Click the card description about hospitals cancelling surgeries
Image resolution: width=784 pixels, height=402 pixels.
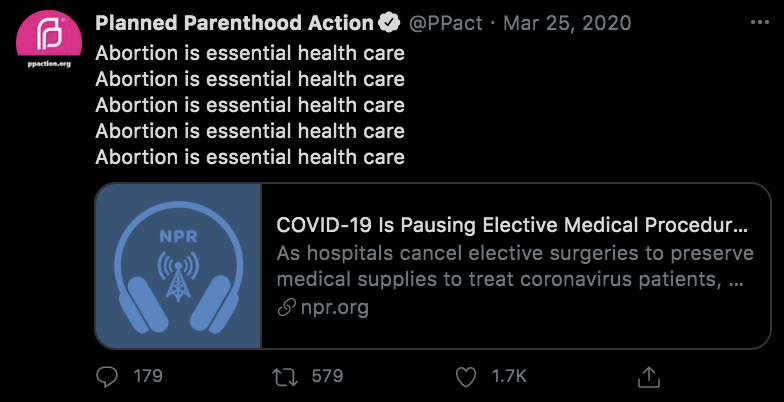click(x=510, y=265)
